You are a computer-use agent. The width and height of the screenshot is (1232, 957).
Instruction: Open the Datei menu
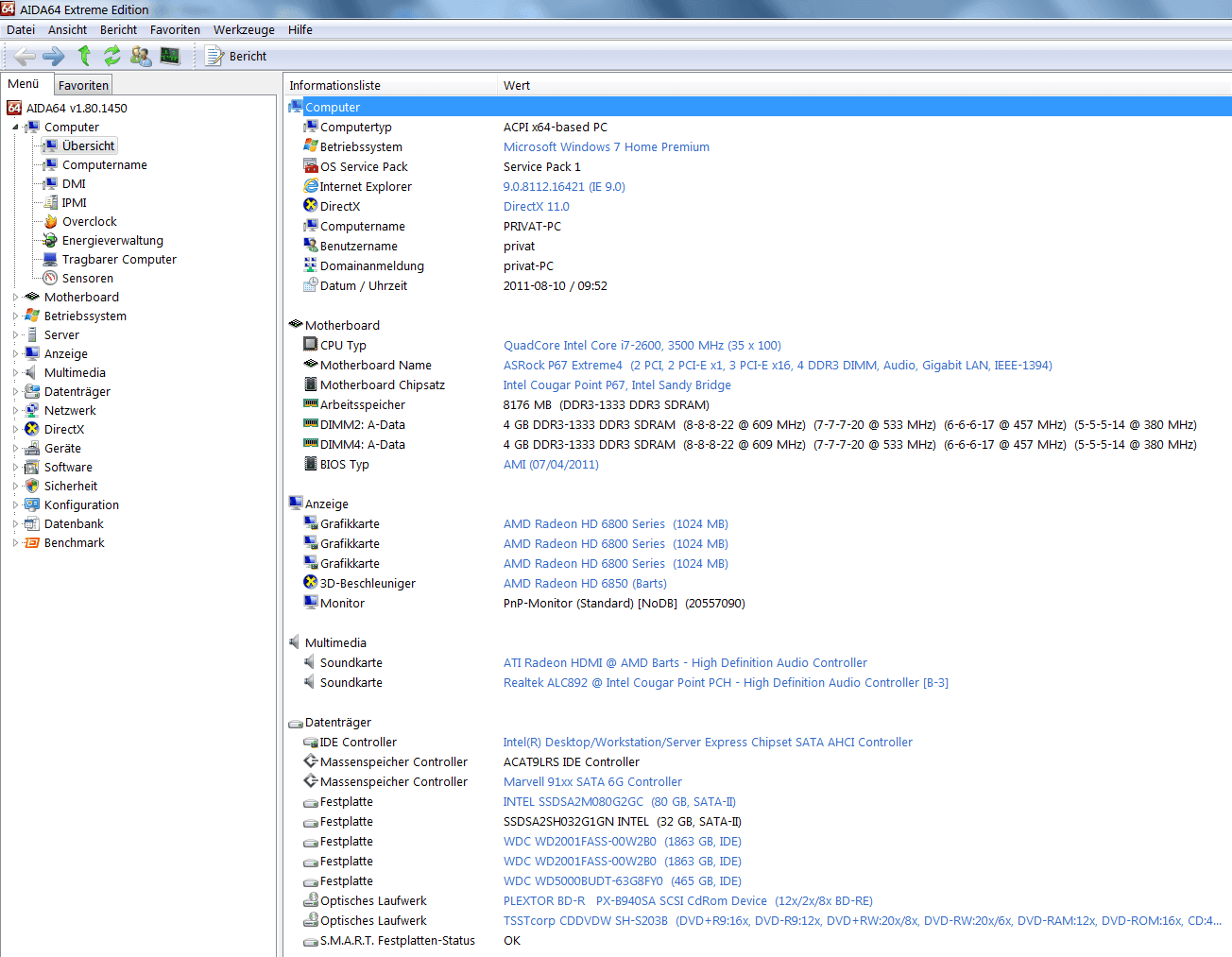pyautogui.click(x=21, y=30)
